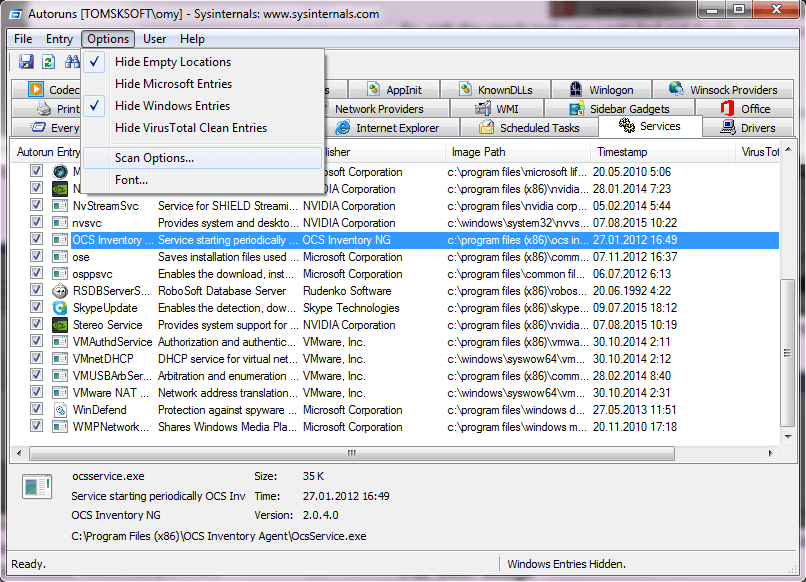Toggle Hide Windows Entries option
Screen dimensions: 806x582
203,106
